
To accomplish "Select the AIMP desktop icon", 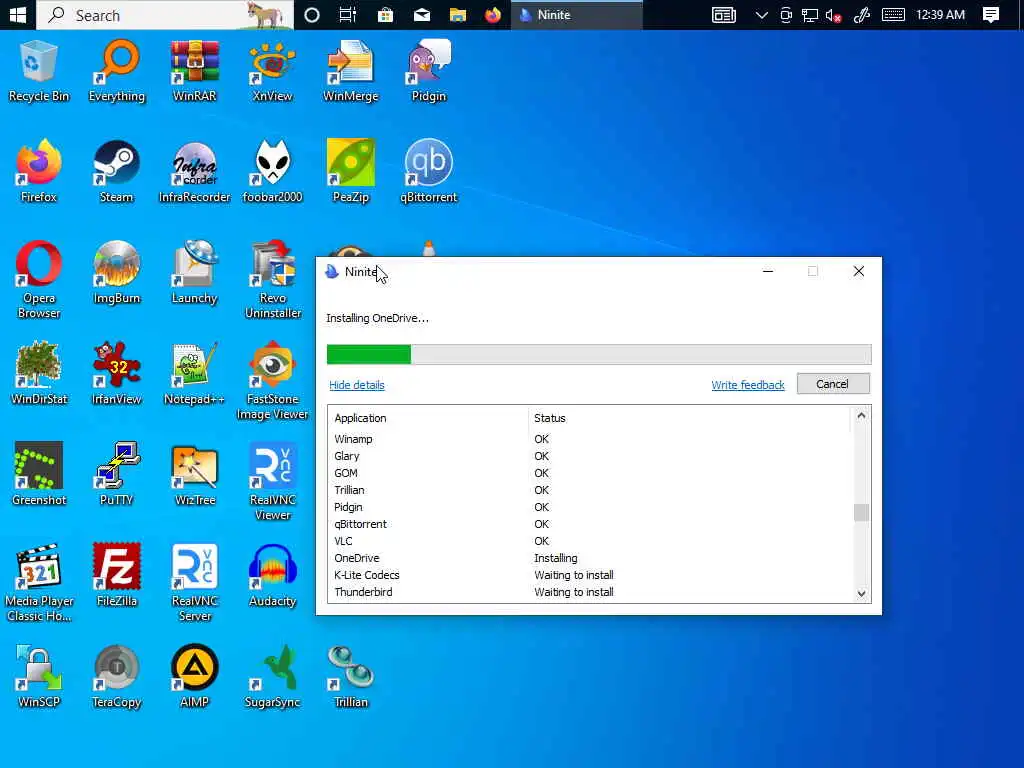I will pyautogui.click(x=195, y=676).
